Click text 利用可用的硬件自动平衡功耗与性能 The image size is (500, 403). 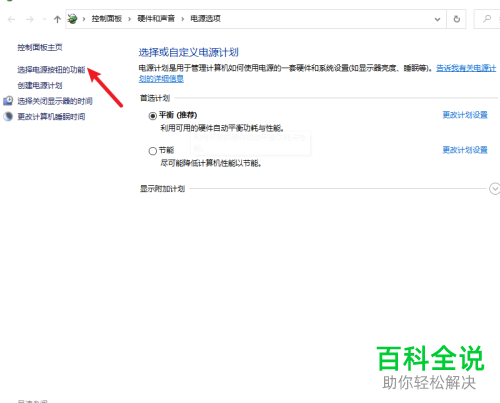tap(222, 128)
